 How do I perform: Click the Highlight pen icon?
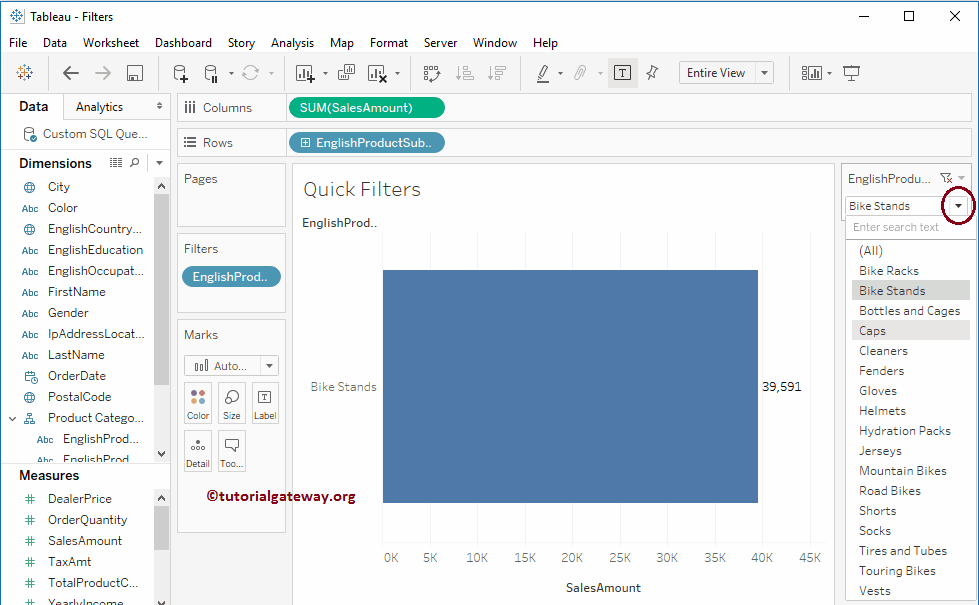pos(543,73)
